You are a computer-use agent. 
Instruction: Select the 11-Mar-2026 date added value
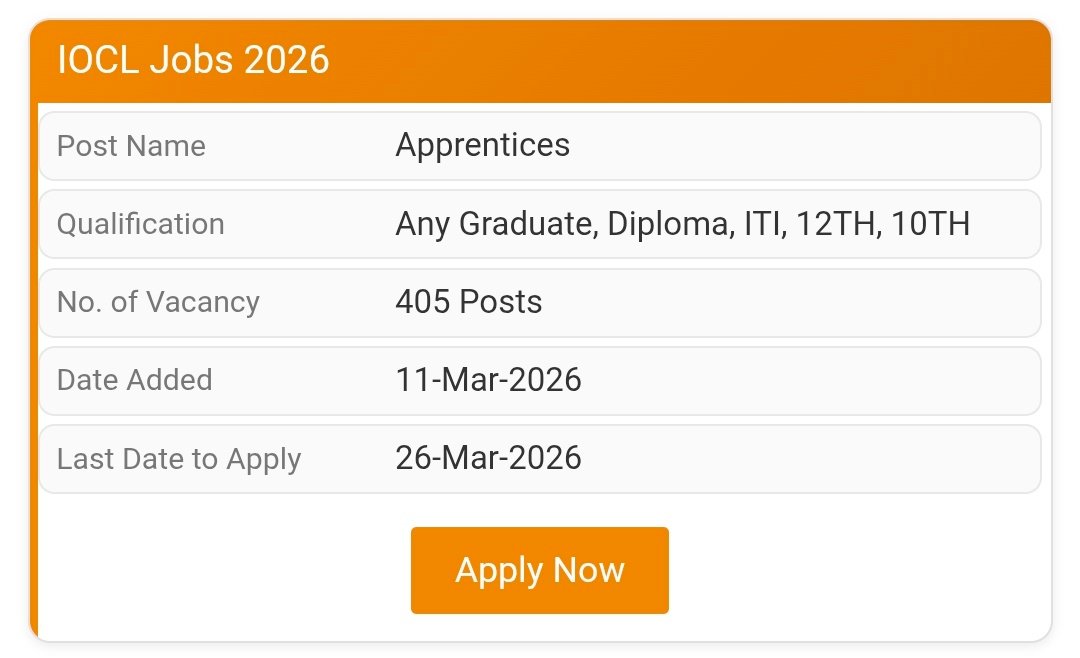(x=488, y=379)
